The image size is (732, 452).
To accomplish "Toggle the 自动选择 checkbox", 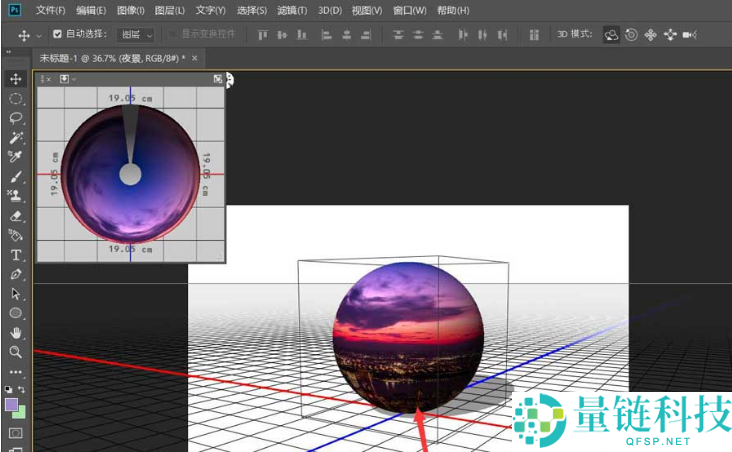I will [x=57, y=34].
